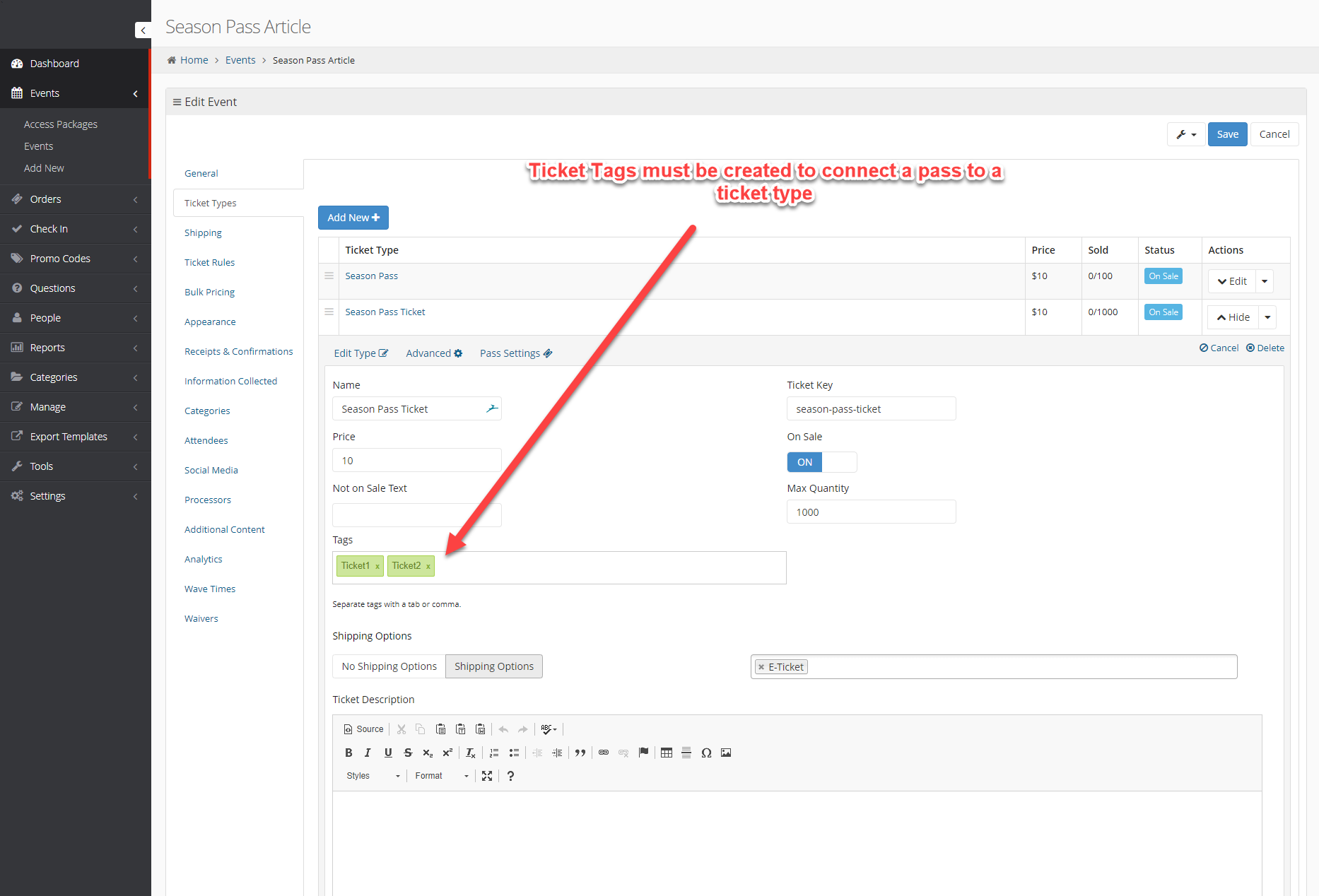Viewport: 1319px width, 896px height.
Task: Switch to Advanced ticket settings tab
Action: click(434, 353)
